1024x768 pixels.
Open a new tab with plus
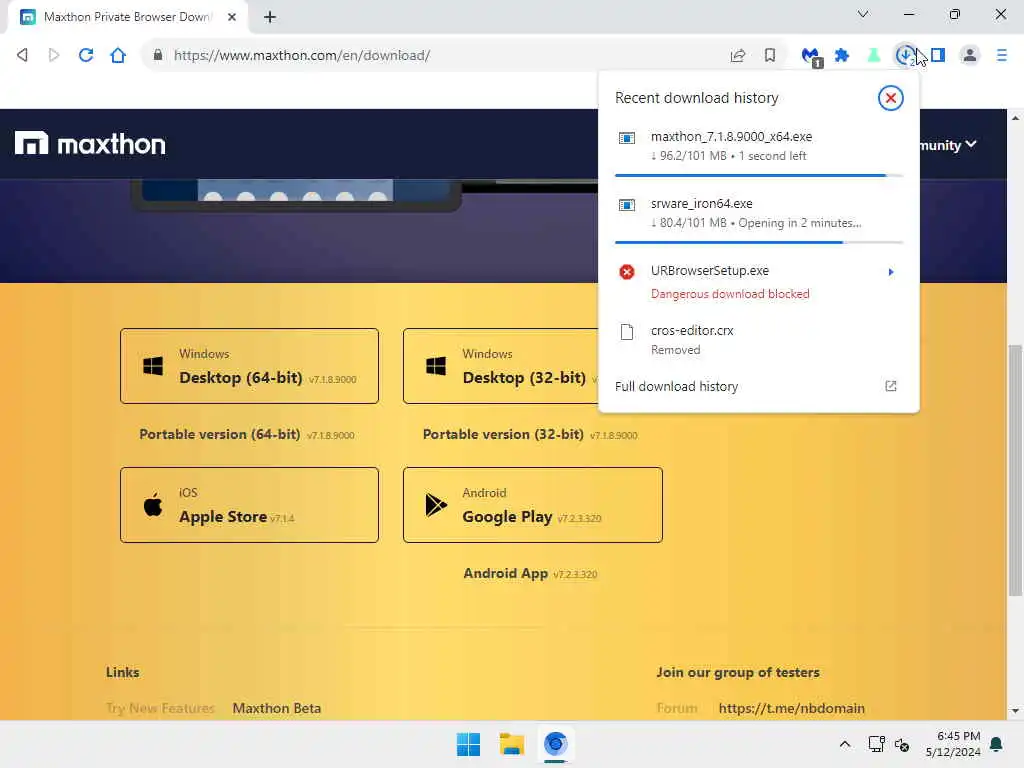tap(270, 17)
